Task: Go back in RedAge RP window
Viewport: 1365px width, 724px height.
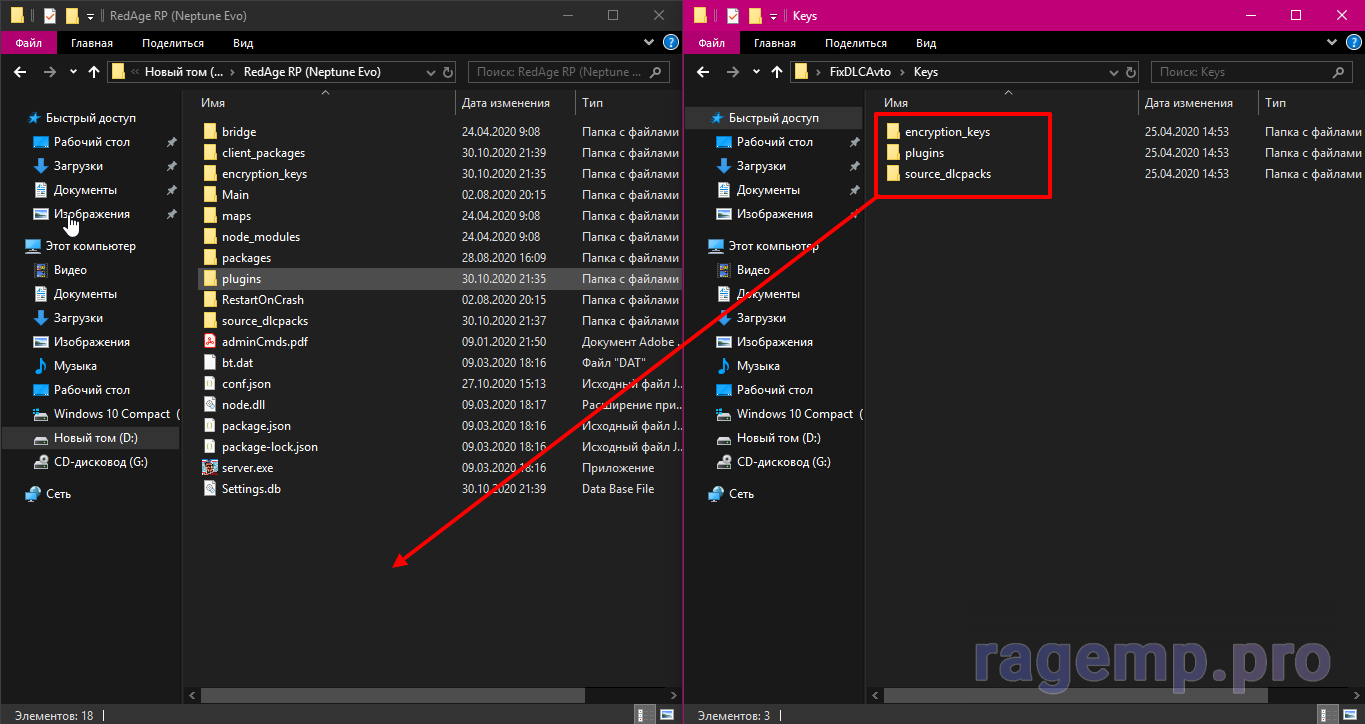Action: pyautogui.click(x=19, y=72)
